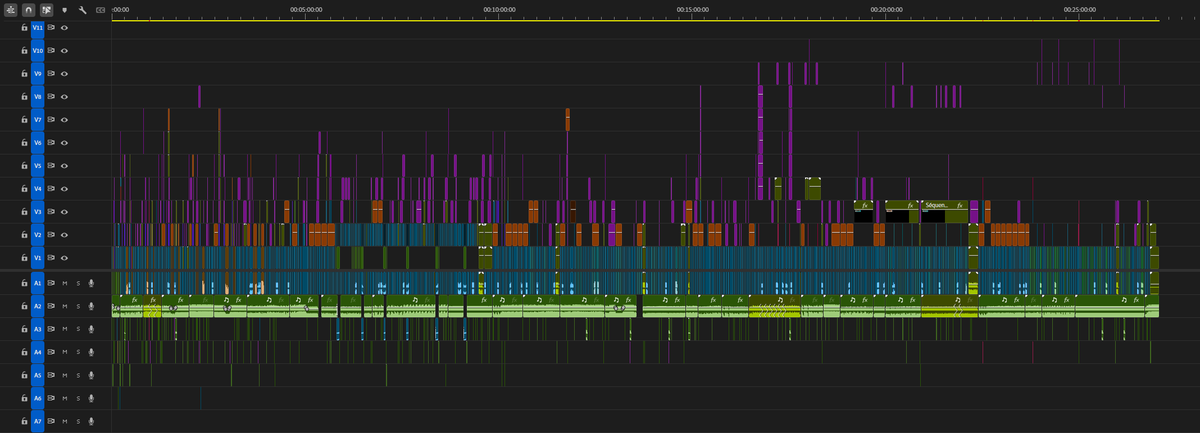
Task: Jump to 00:10:00:00 on time ruler
Action: 499,9
